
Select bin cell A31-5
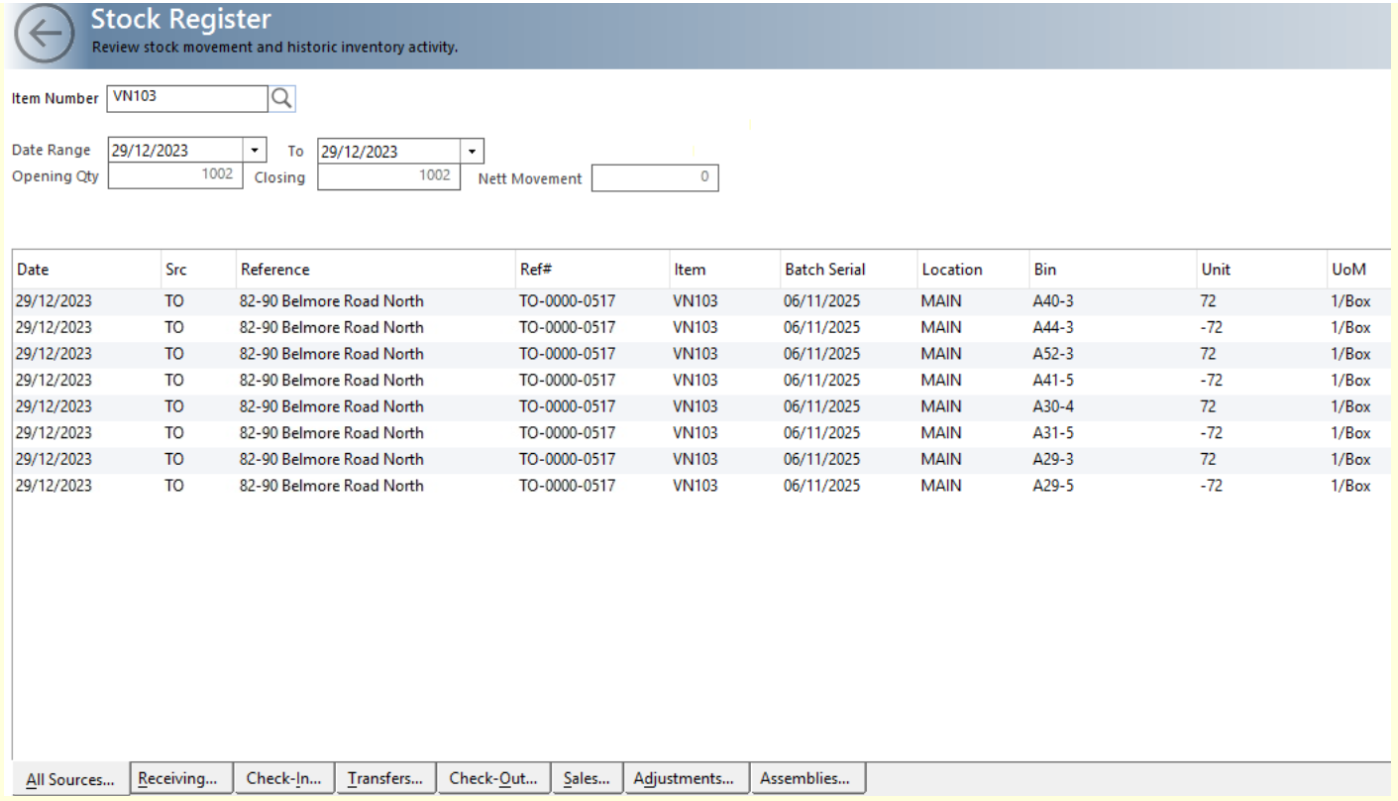click(x=1052, y=433)
